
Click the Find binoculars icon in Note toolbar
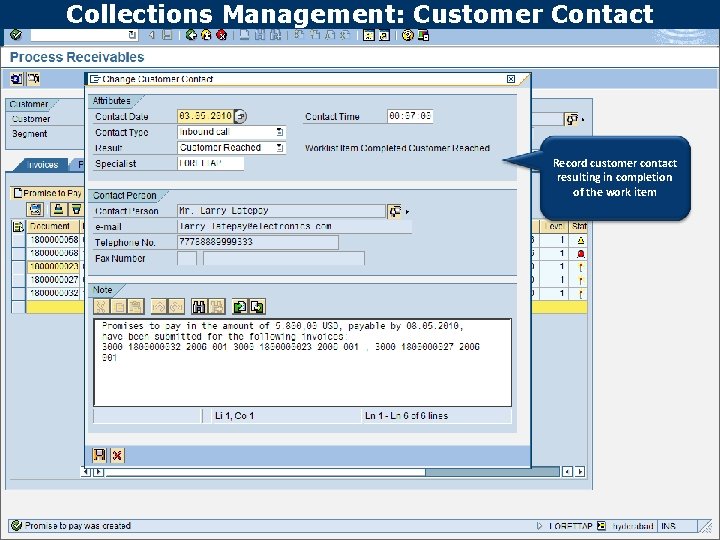(199, 306)
